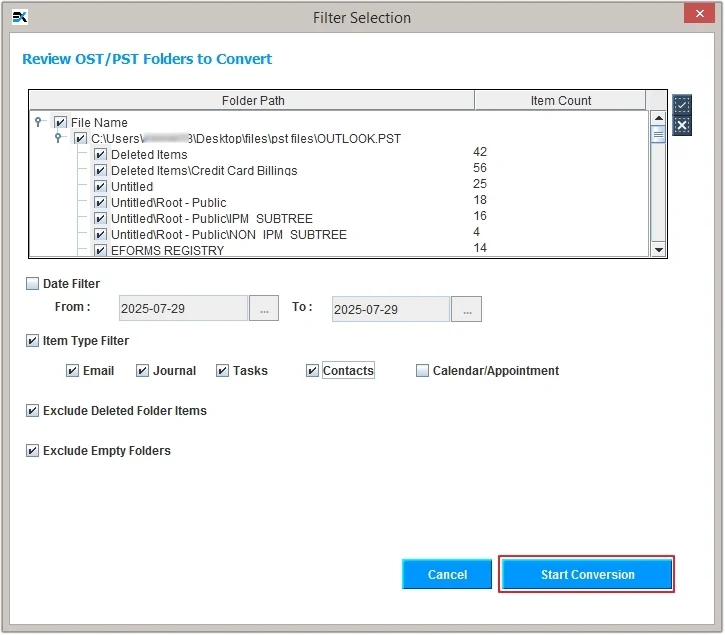Toggle the Item Type Filter checkbox
Image resolution: width=725 pixels, height=635 pixels.
click(x=32, y=341)
